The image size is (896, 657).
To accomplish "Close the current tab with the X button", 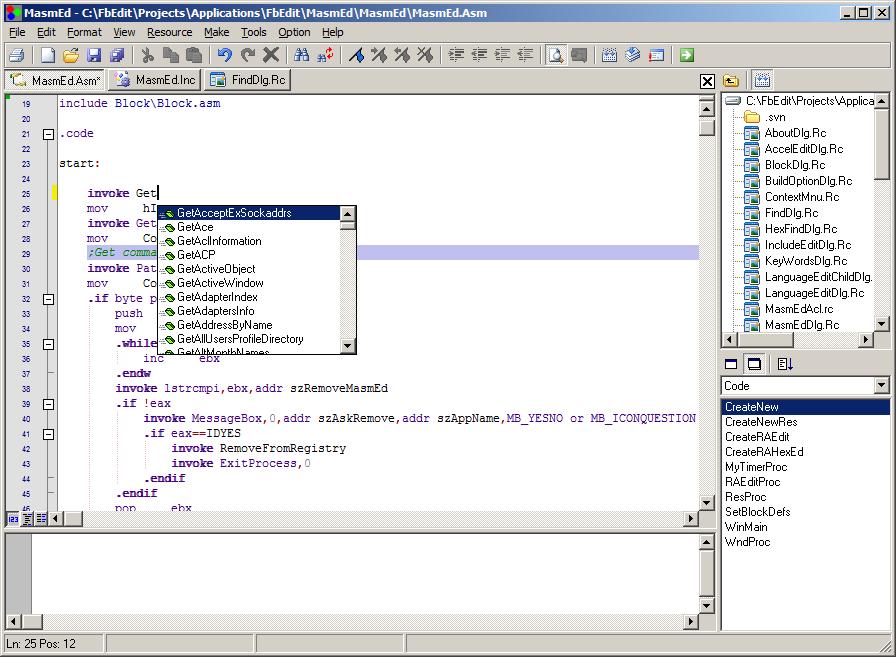I will point(707,81).
